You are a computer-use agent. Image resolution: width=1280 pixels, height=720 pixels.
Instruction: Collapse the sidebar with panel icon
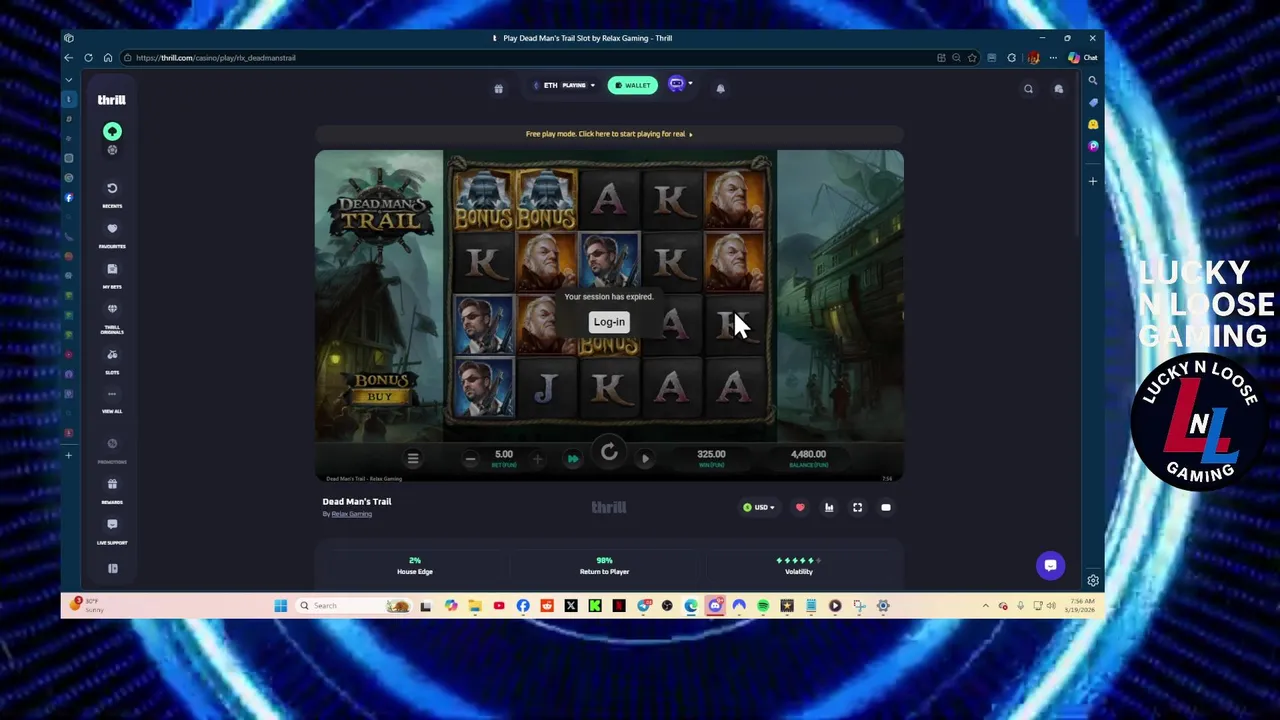coord(112,568)
